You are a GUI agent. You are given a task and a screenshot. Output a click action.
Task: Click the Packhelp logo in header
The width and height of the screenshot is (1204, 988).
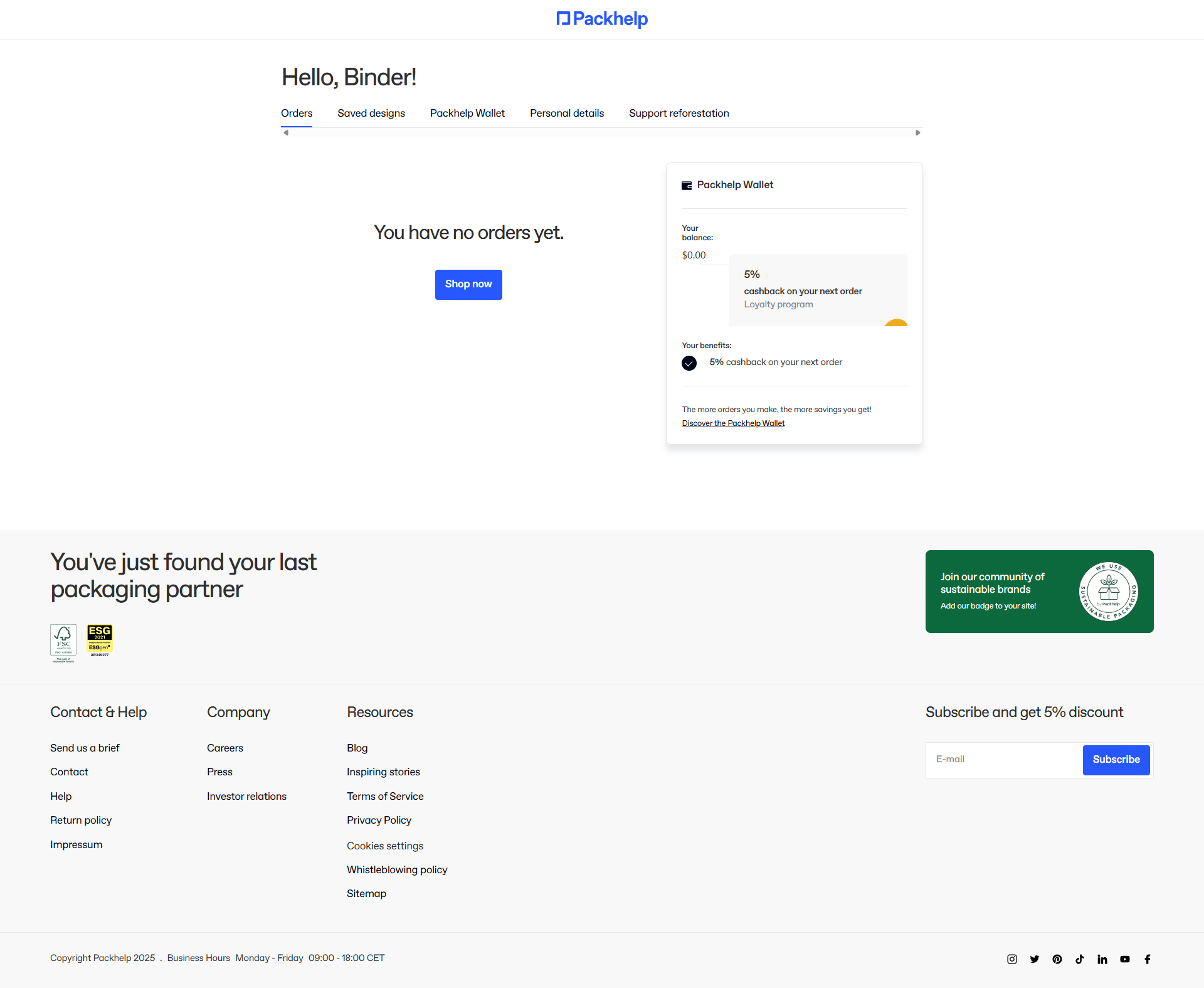[x=602, y=19]
